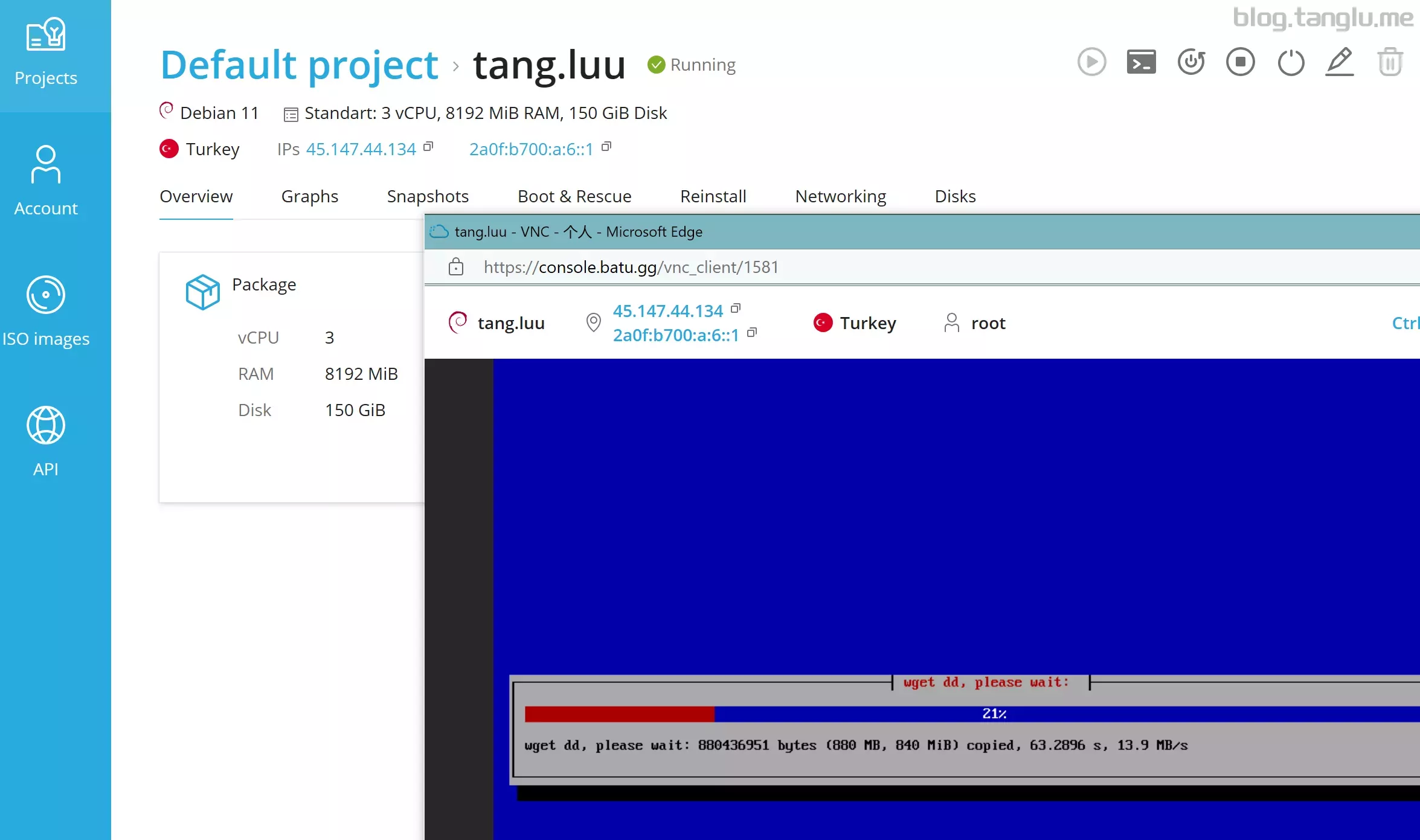
Task: Click the Projects sidebar icon
Action: tap(46, 50)
